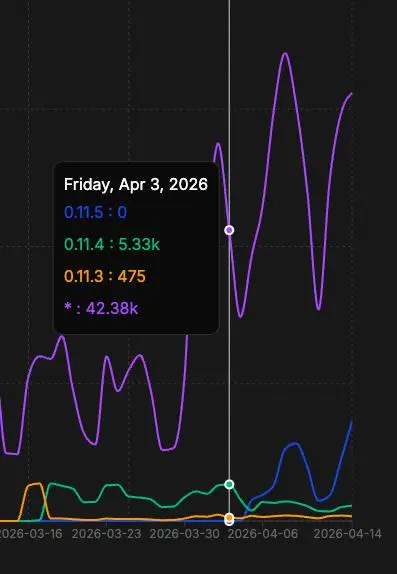Click the purple data point on hover line
The height and width of the screenshot is (574, 397).
[x=229, y=230]
